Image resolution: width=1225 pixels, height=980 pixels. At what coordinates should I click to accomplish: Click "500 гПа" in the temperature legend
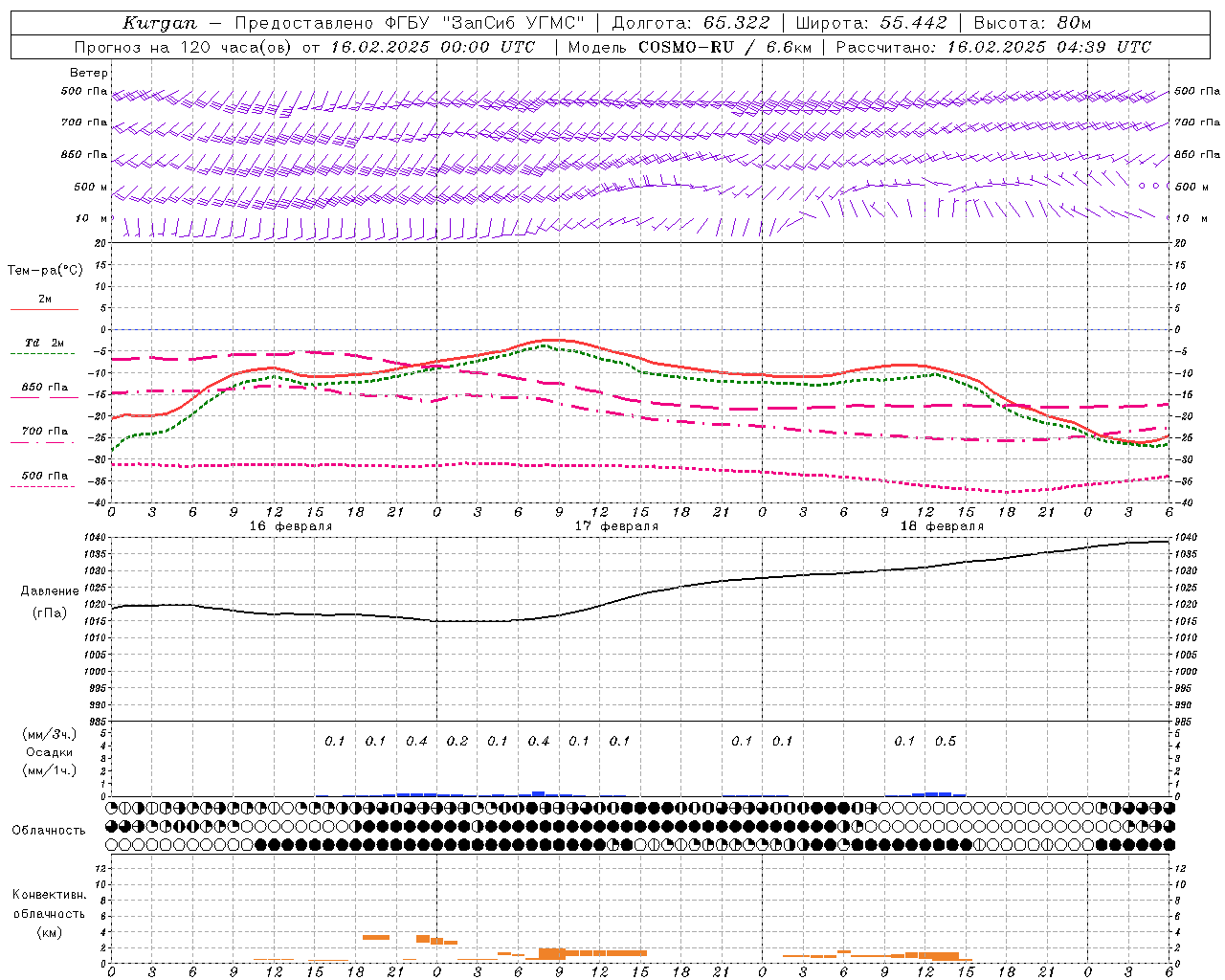[x=45, y=476]
